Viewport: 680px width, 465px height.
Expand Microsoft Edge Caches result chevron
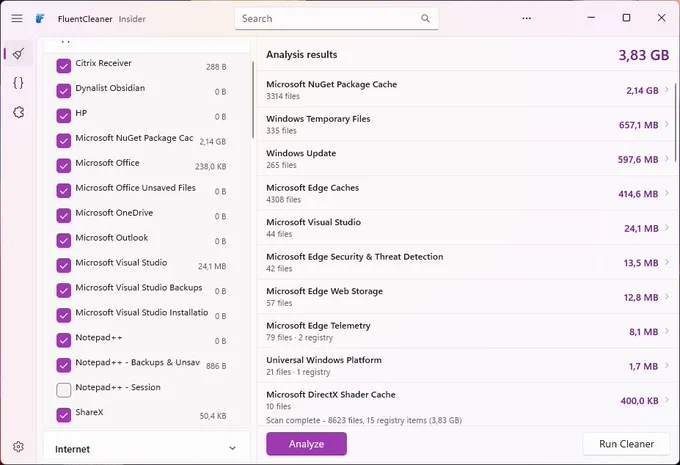point(667,193)
